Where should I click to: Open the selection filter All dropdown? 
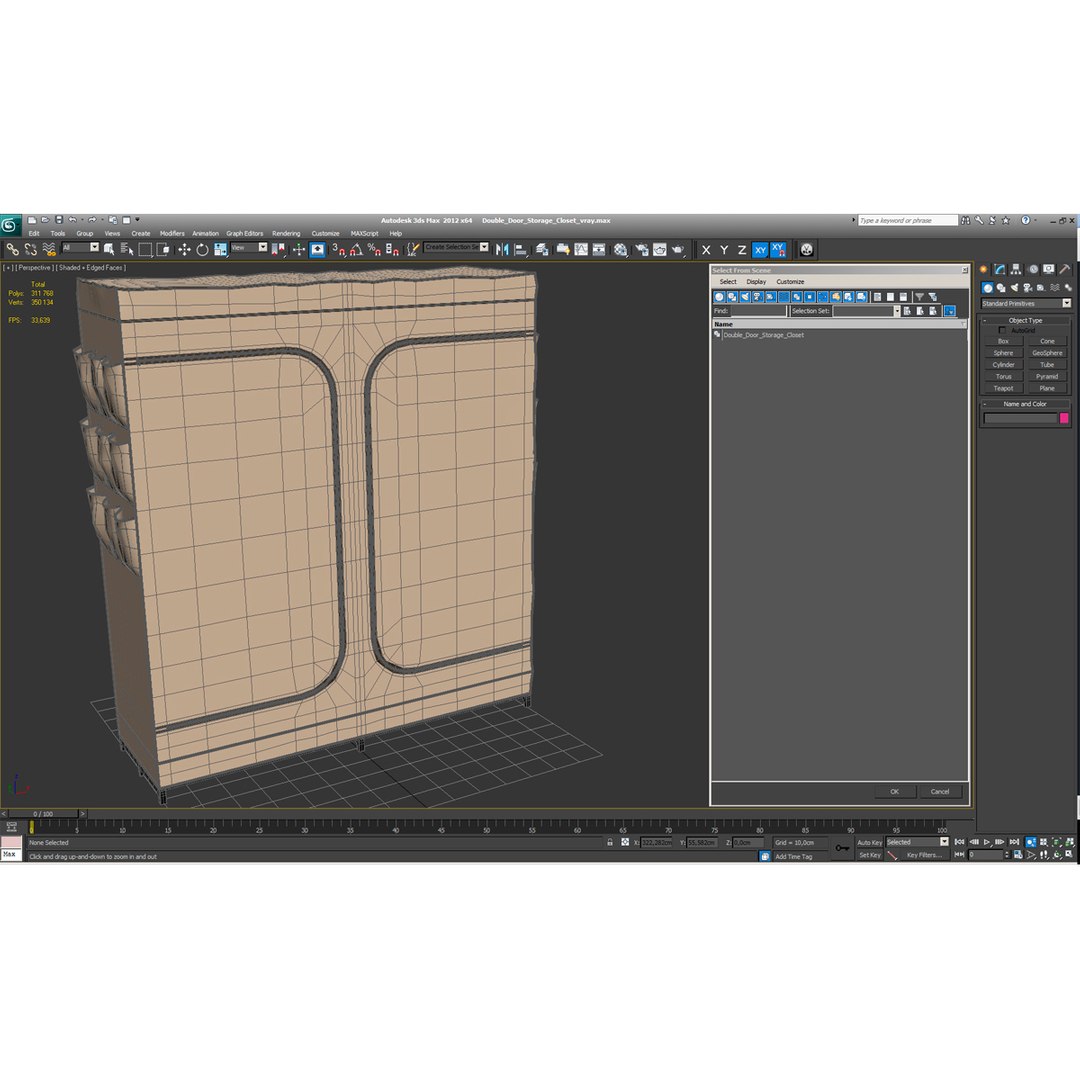(x=80, y=247)
